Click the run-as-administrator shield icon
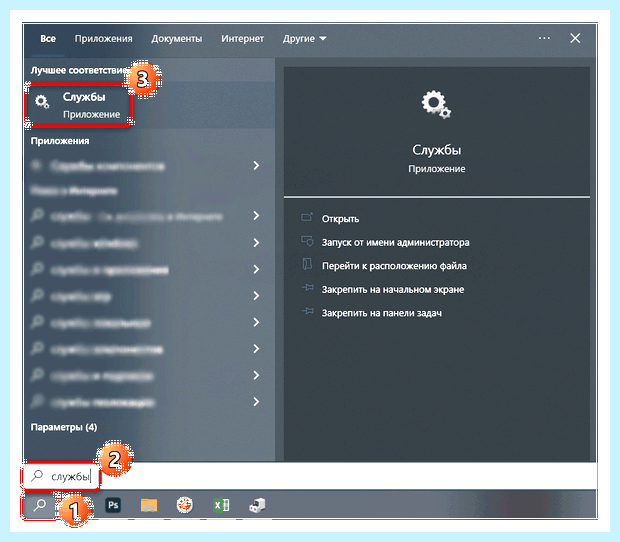Screen dimensions: 620x542 307,241
